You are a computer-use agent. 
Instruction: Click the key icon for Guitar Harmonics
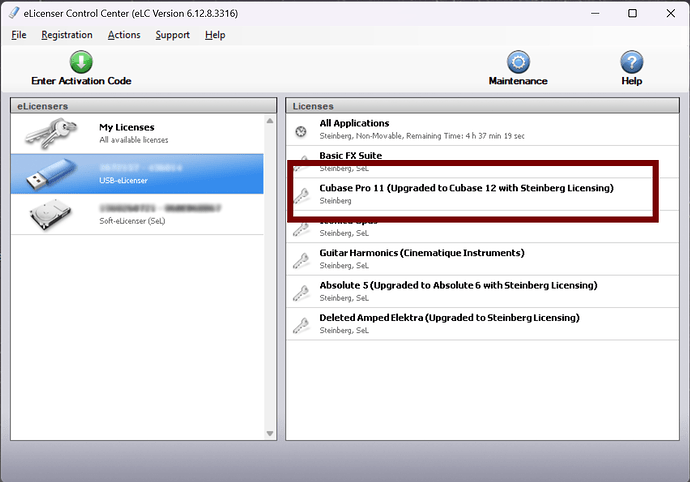coord(301,260)
